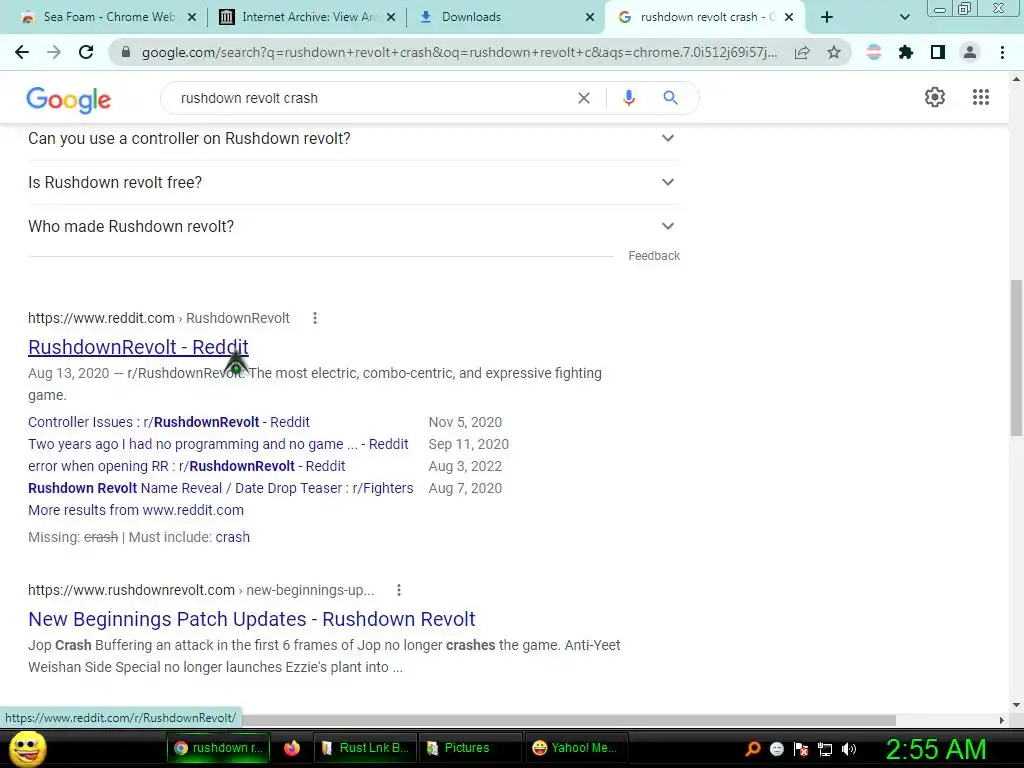Click the Google logo
The width and height of the screenshot is (1024, 768).
point(69,99)
